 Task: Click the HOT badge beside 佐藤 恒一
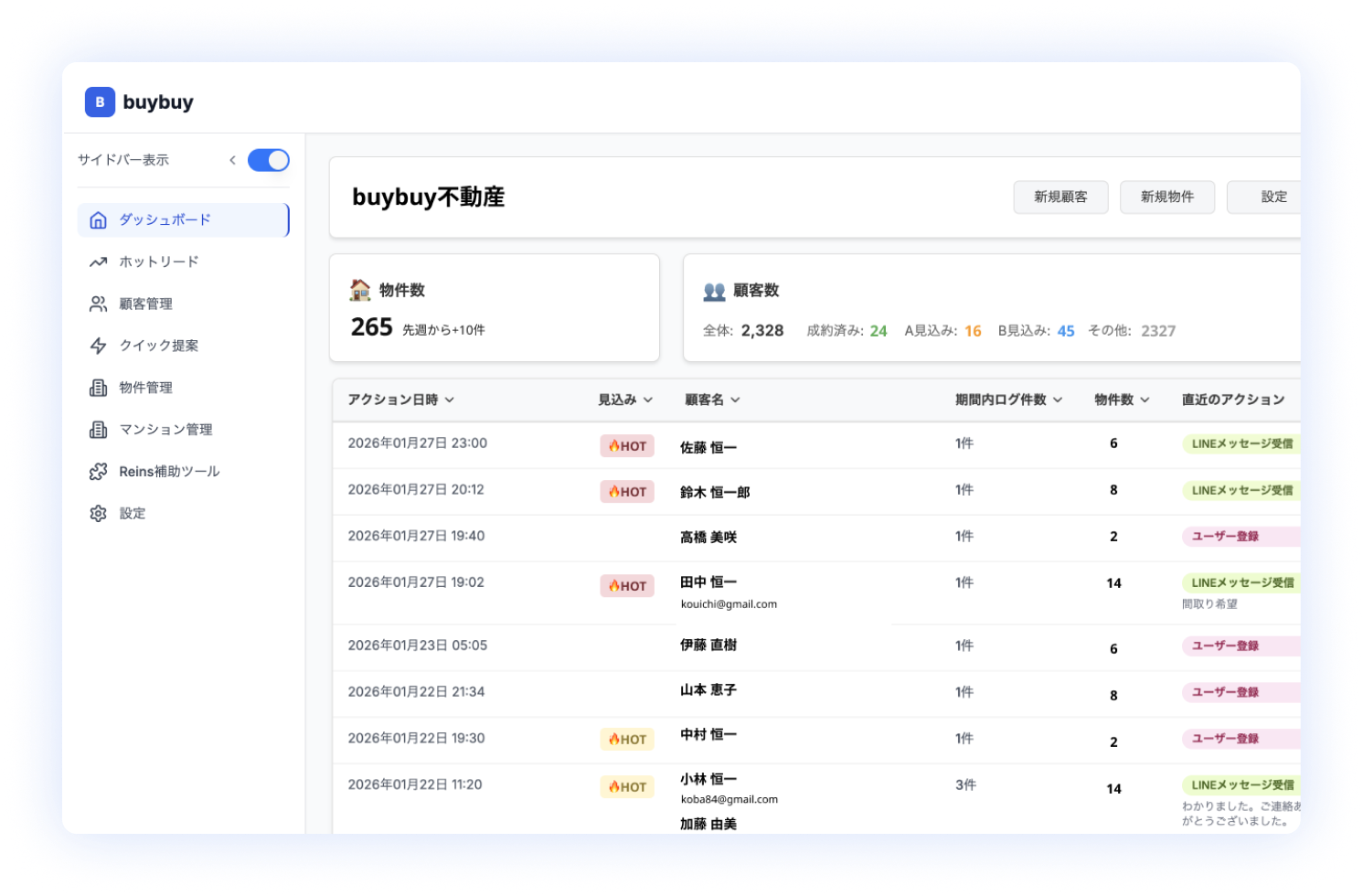pyautogui.click(x=627, y=445)
